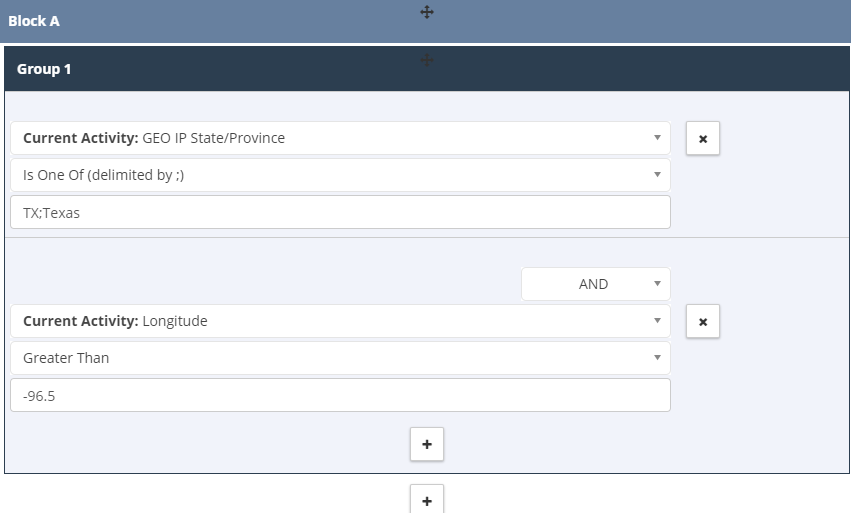Viewport: 851px width, 513px height.
Task: Add a new condition inside Group 1
Action: (x=427, y=444)
